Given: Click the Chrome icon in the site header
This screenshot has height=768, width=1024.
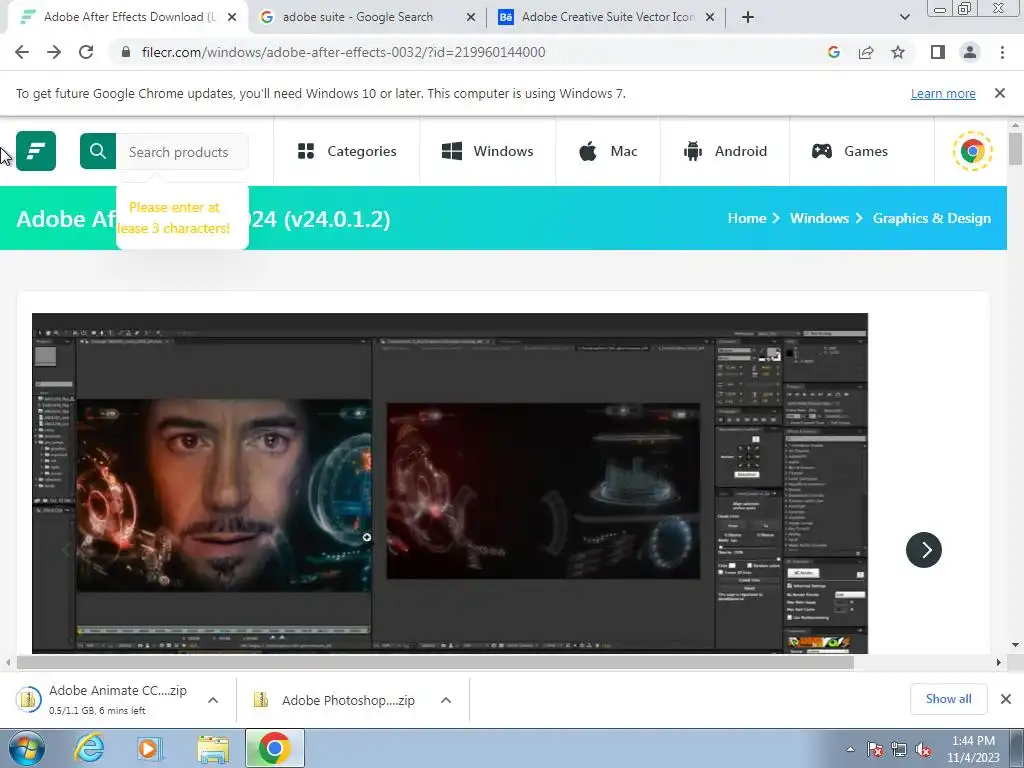Looking at the screenshot, I should [x=972, y=152].
